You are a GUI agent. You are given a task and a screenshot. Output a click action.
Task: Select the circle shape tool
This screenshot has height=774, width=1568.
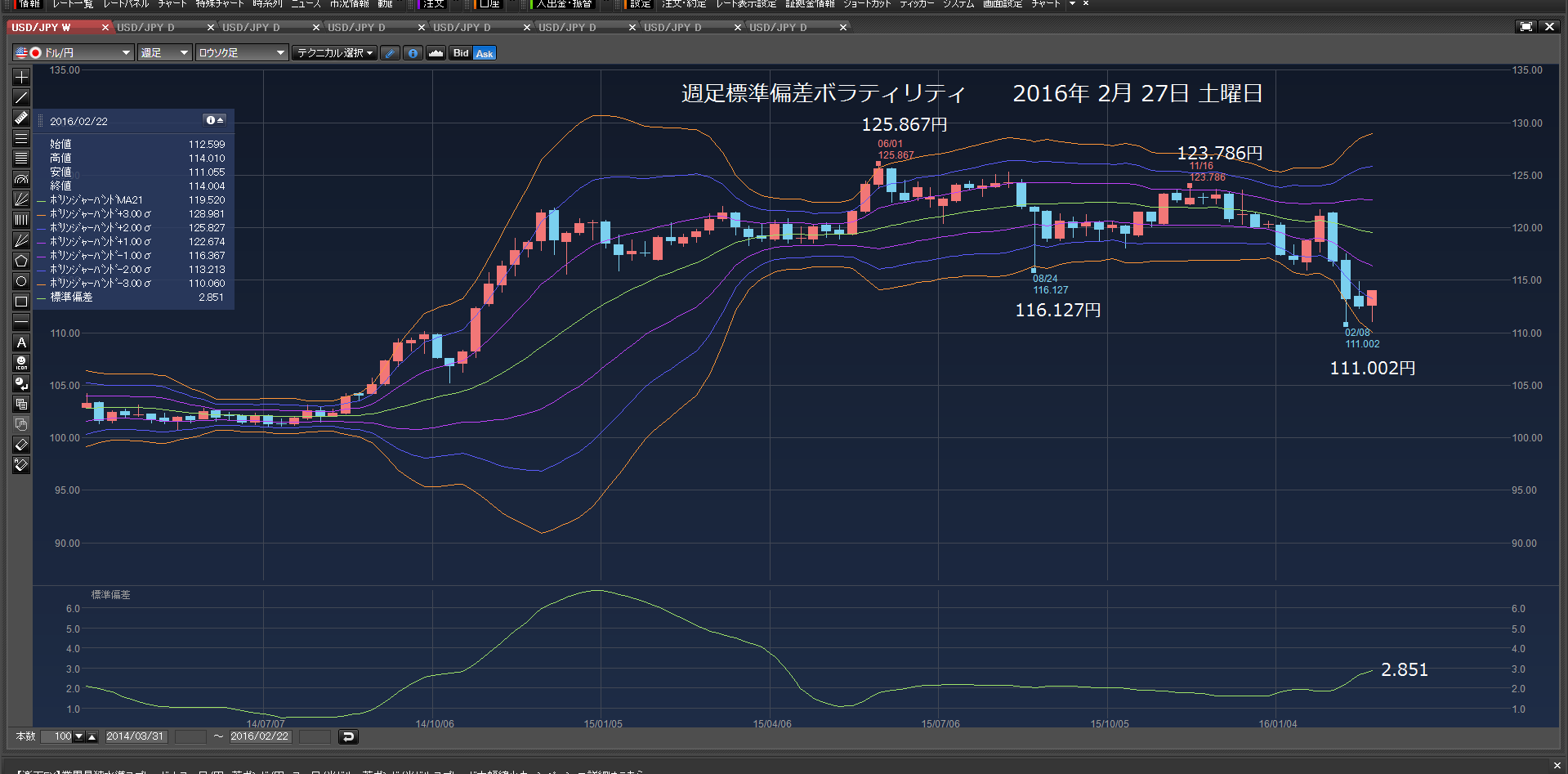tap(21, 281)
